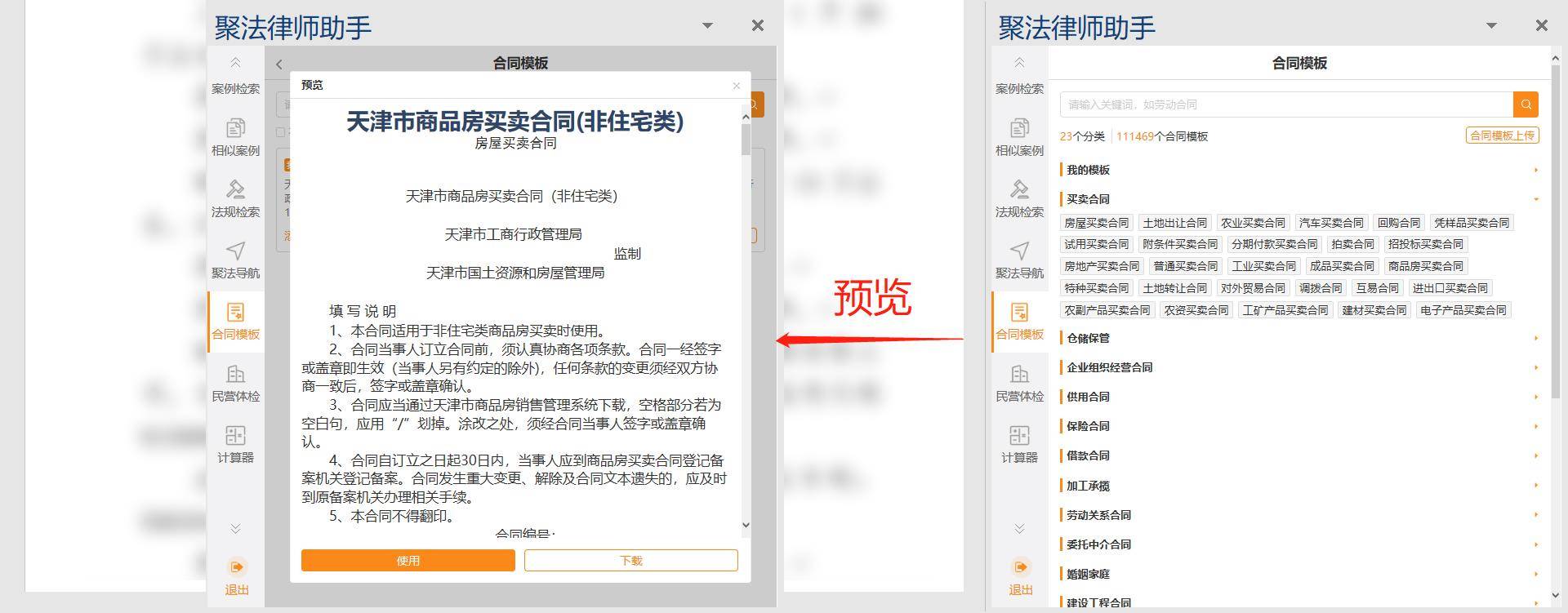Open 法规检索 in the left window sidebar
Viewport: 1568px width, 613px height.
click(235, 198)
